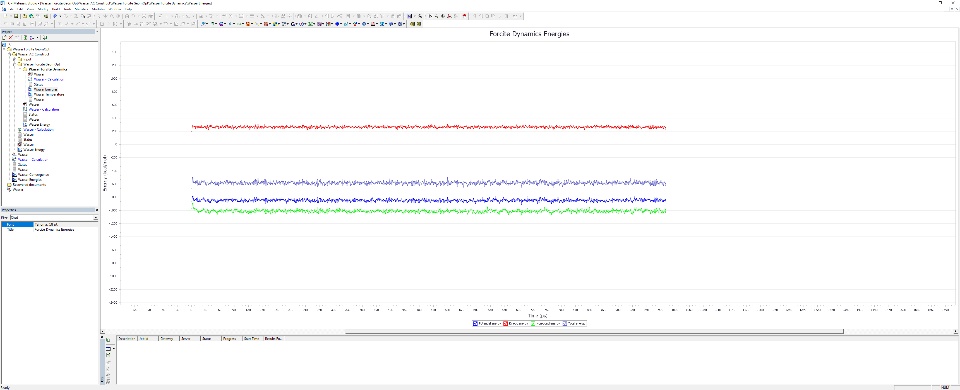Click the first modules toolbar icon with a dropdown

click(x=205, y=24)
